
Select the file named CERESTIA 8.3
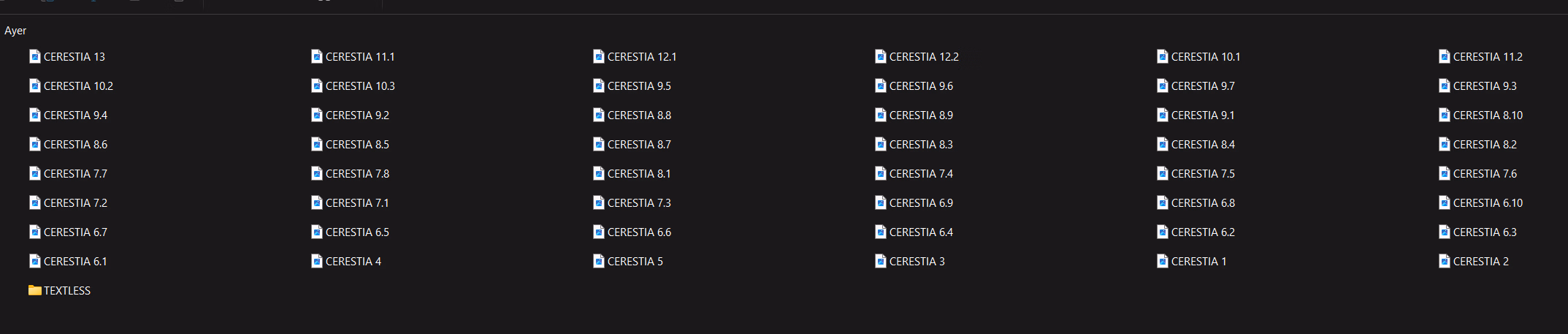[x=914, y=144]
